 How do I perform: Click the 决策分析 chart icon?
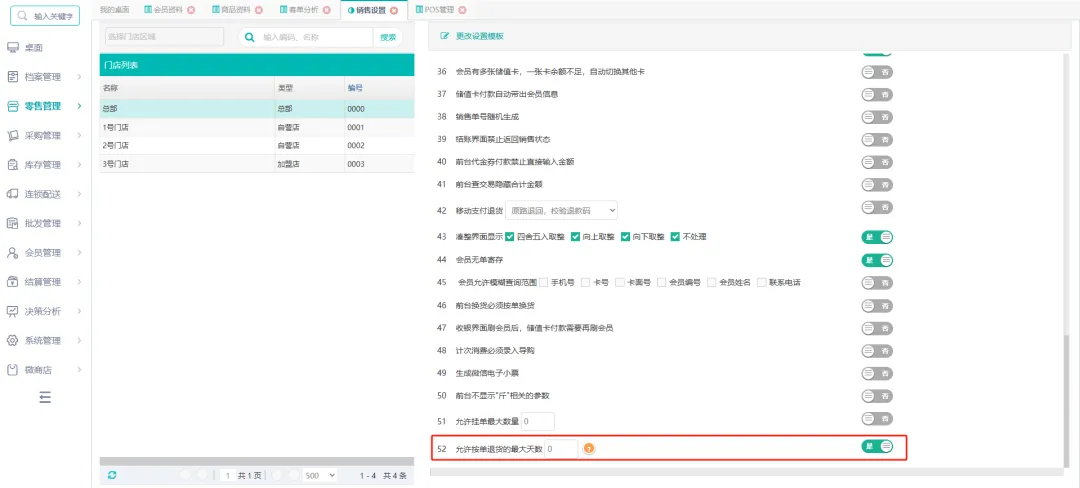pyautogui.click(x=12, y=311)
